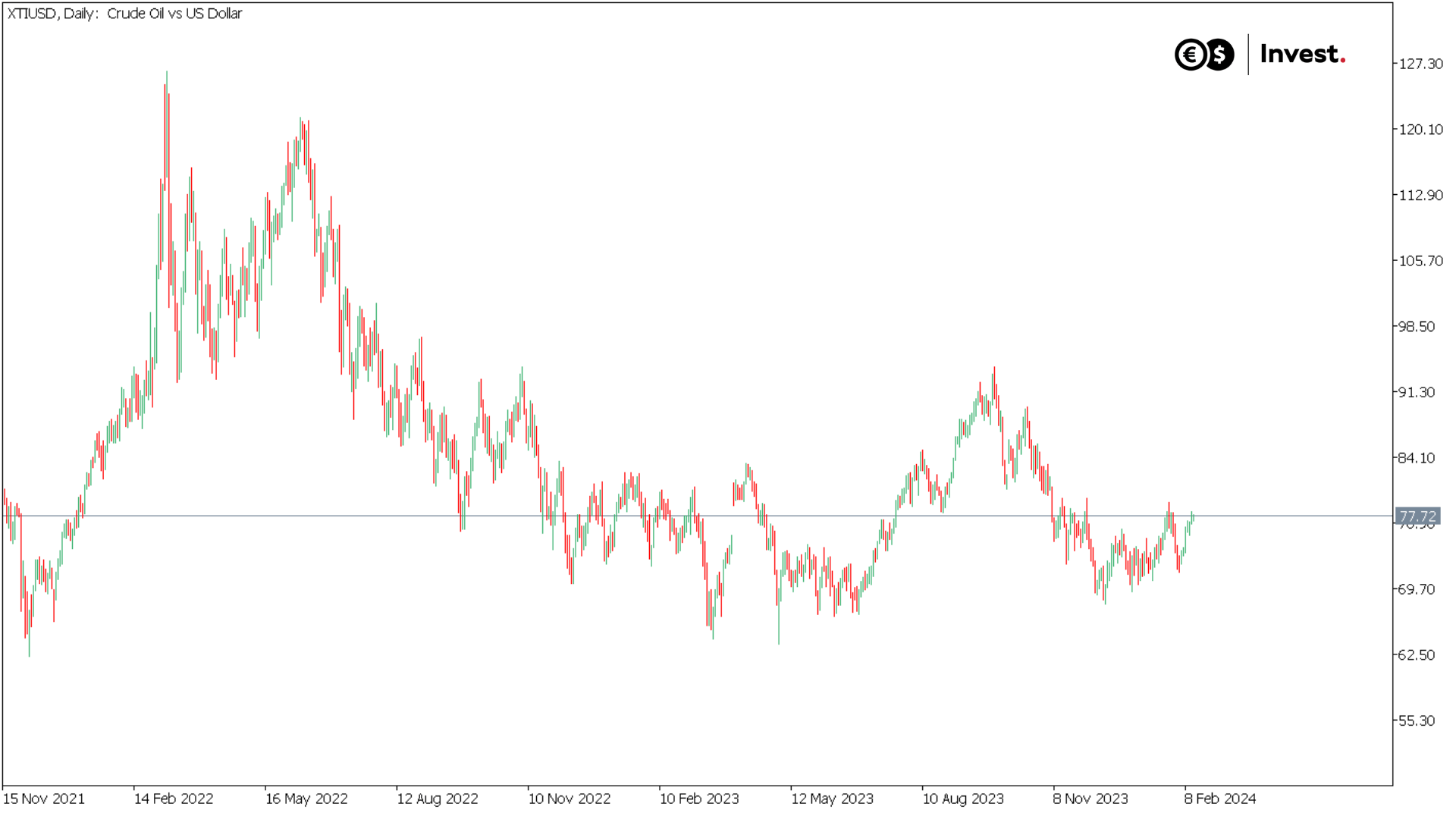Select the 62.50 price axis label
The height and width of the screenshot is (819, 1456).
tap(1417, 655)
